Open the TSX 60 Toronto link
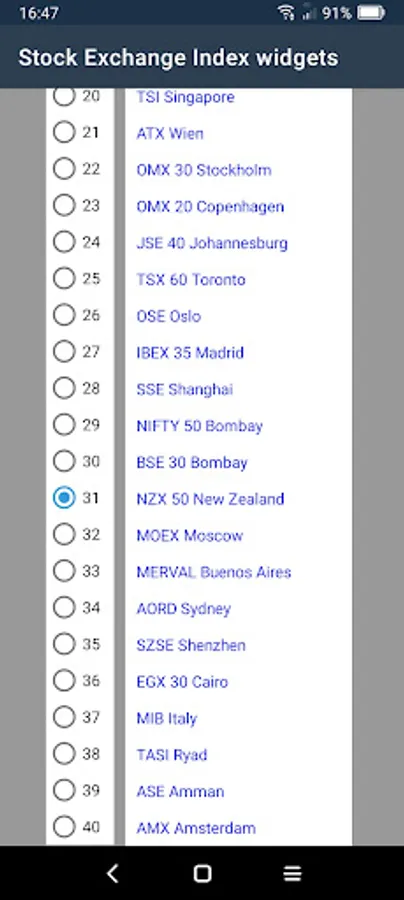Viewport: 404px width, 900px height. click(x=191, y=280)
